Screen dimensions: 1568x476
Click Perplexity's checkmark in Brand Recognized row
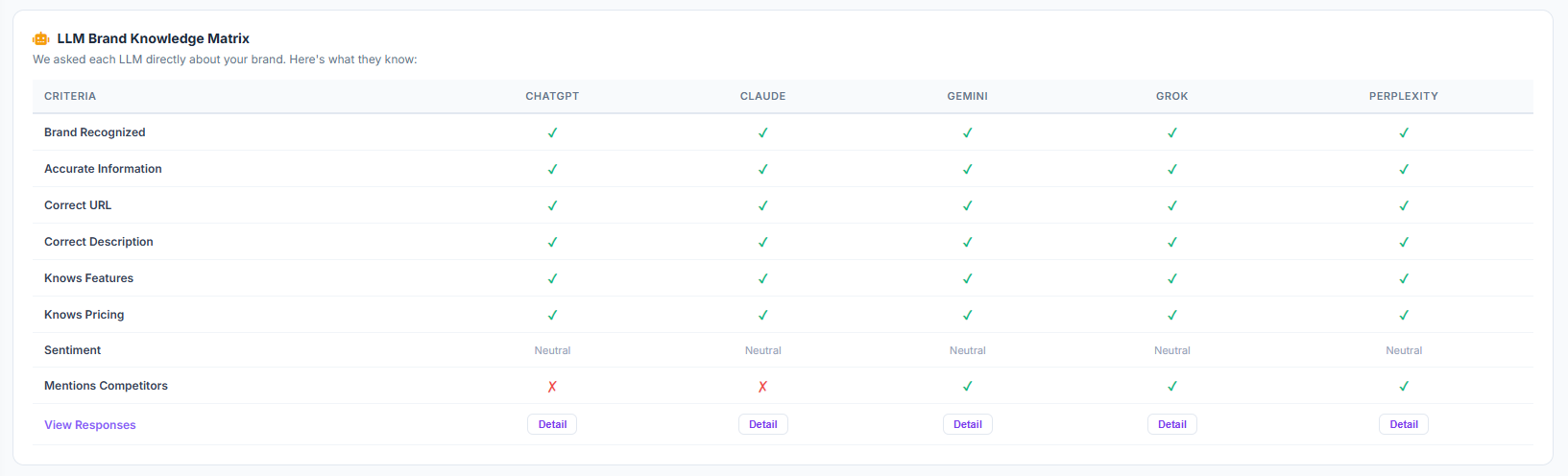coord(1404,133)
